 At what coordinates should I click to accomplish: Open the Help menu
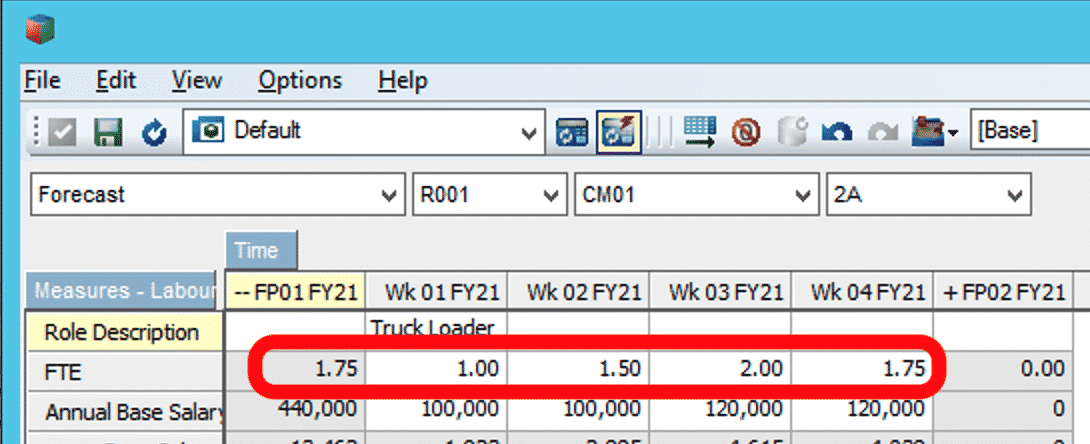(x=402, y=81)
